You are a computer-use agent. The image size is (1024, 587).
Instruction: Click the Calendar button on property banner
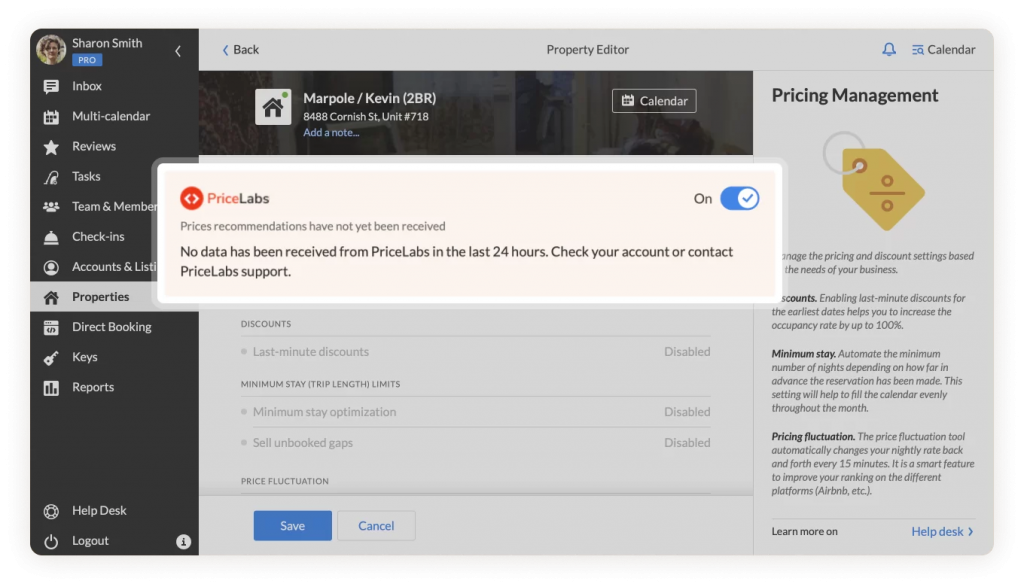coord(654,101)
